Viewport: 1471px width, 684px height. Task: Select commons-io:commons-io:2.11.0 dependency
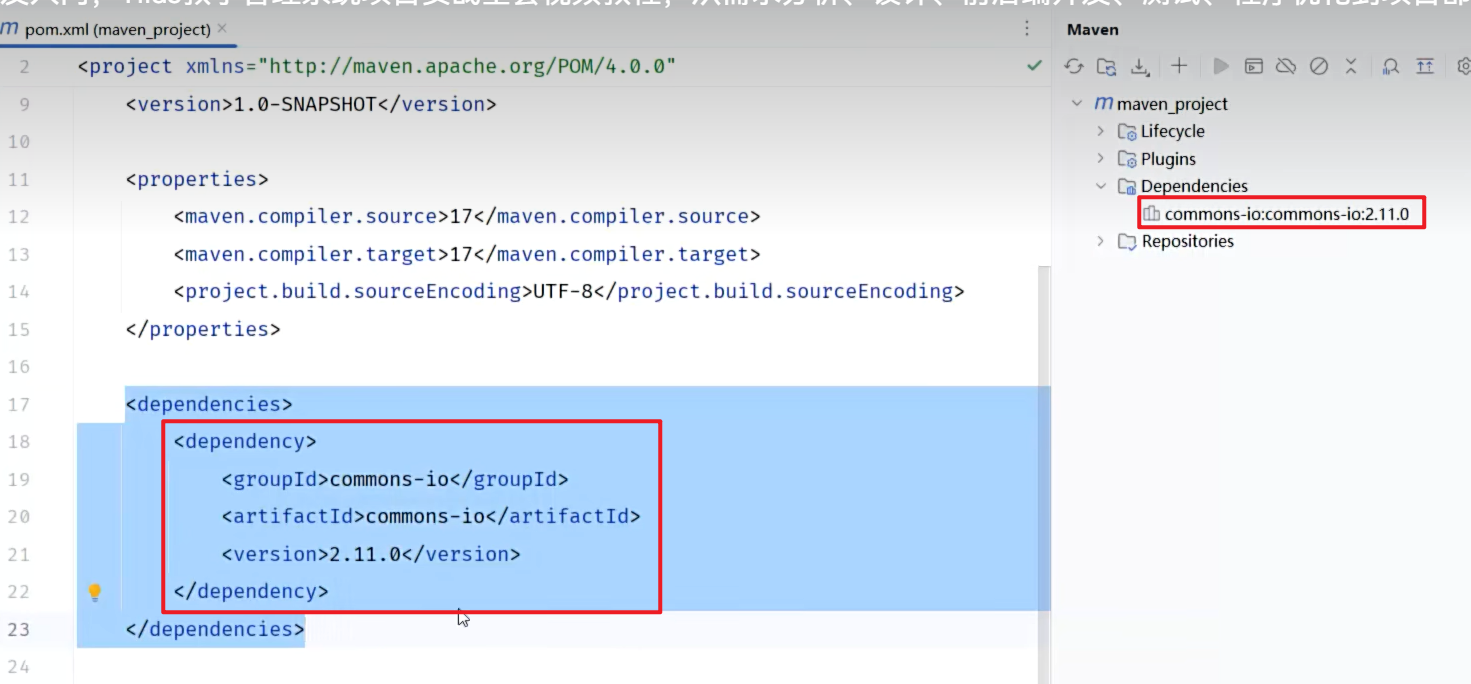1286,214
